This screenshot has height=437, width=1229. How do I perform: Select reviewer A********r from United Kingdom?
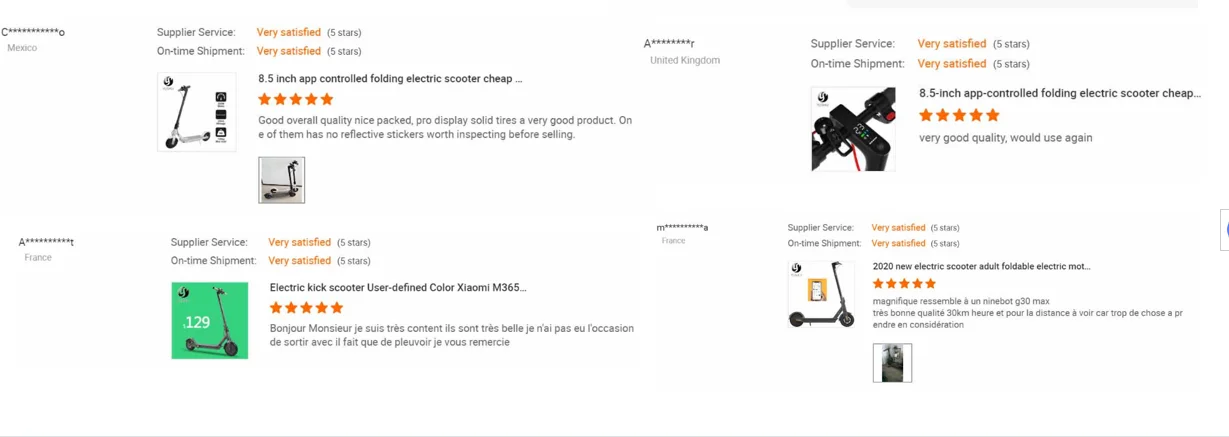(x=669, y=43)
